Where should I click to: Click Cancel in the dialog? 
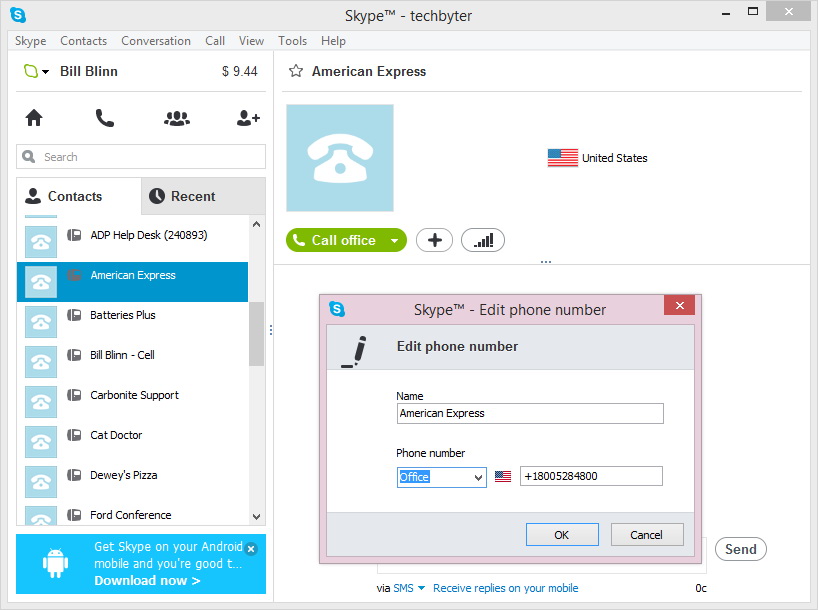click(x=647, y=535)
